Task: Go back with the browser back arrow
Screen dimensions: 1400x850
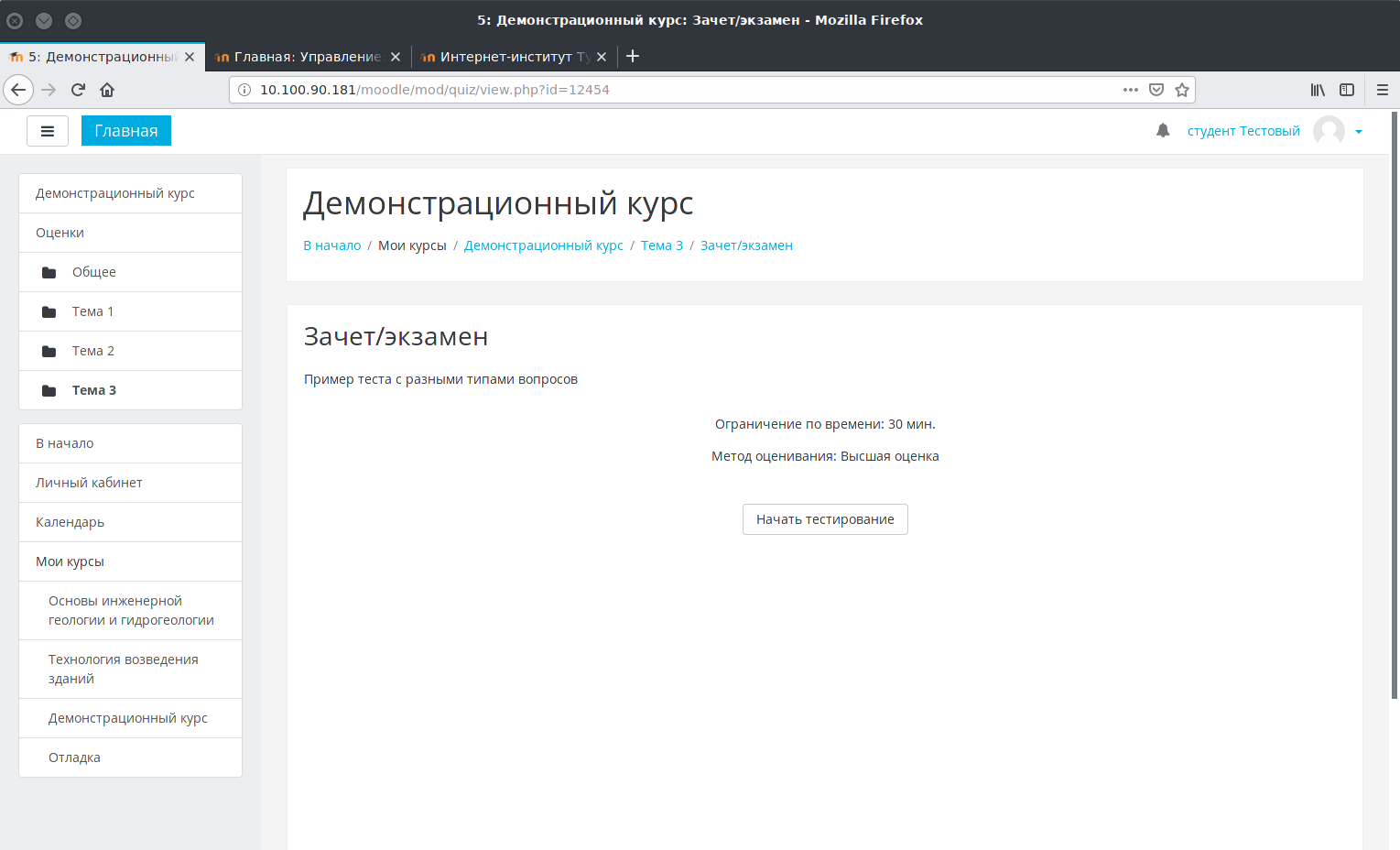Action: 18,90
